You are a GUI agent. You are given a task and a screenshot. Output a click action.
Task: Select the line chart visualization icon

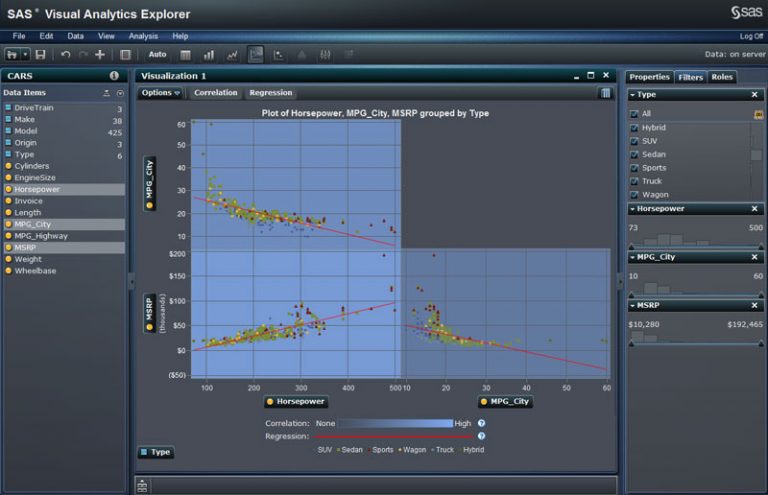[232, 55]
